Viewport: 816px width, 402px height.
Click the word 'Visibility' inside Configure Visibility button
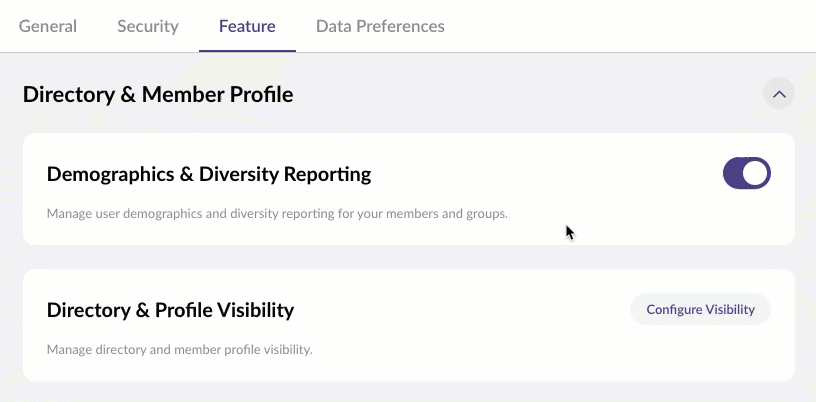click(x=730, y=310)
